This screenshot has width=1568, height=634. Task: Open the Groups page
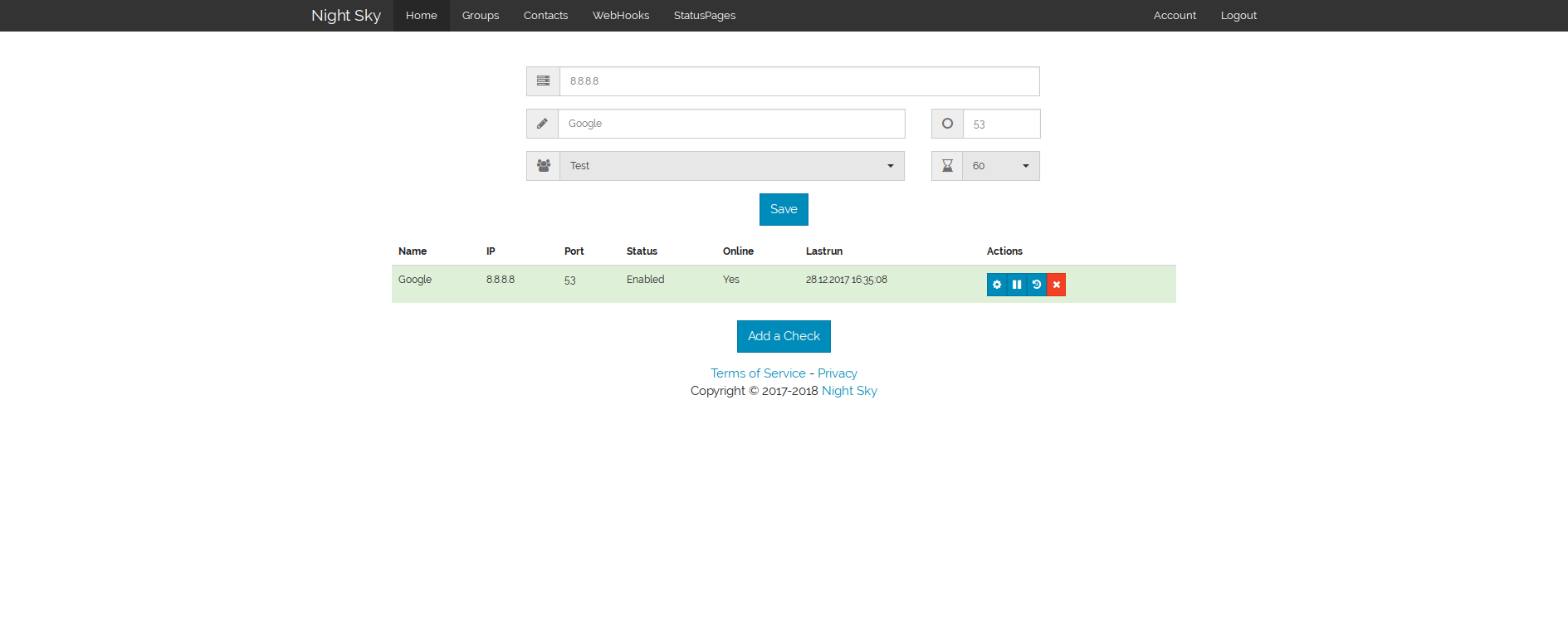click(x=481, y=16)
